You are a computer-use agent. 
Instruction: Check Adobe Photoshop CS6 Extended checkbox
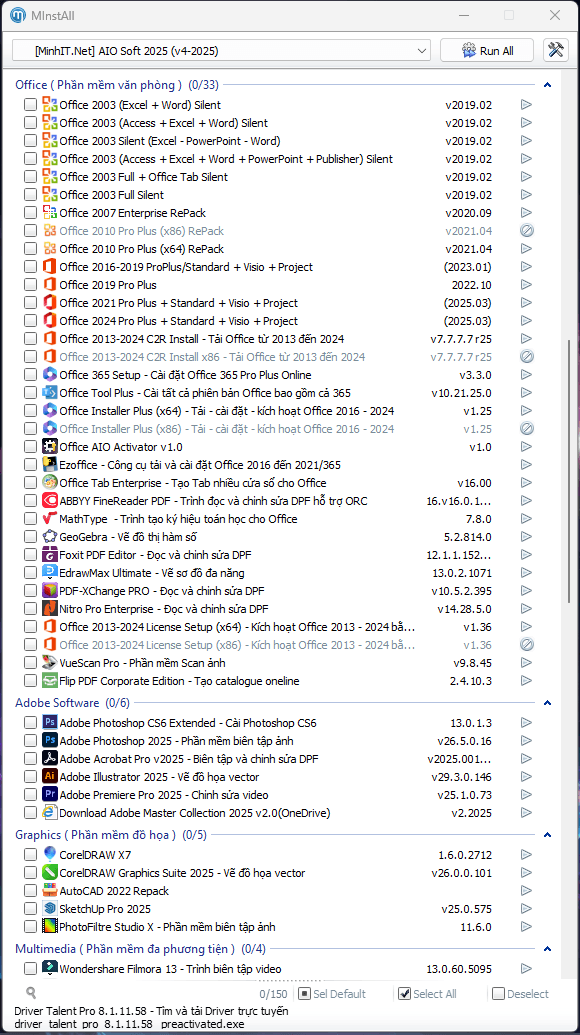coord(30,723)
